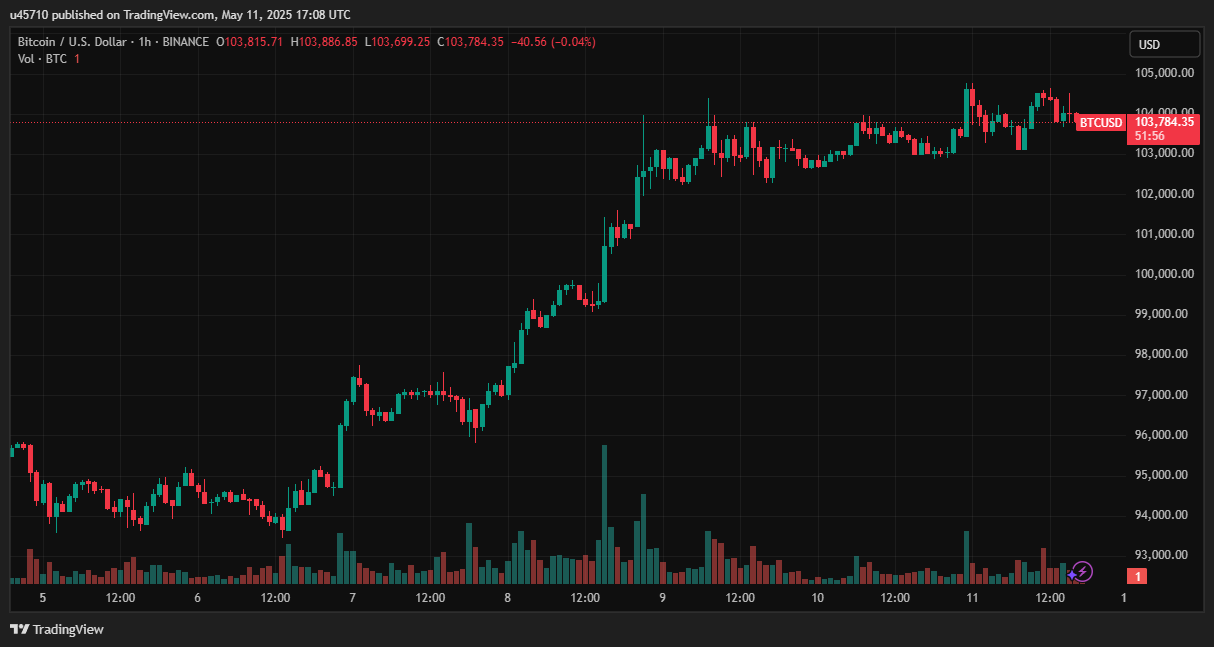Click the -40.56 (-0.04%) change value
Screen dimensions: 1214x647
[552, 42]
